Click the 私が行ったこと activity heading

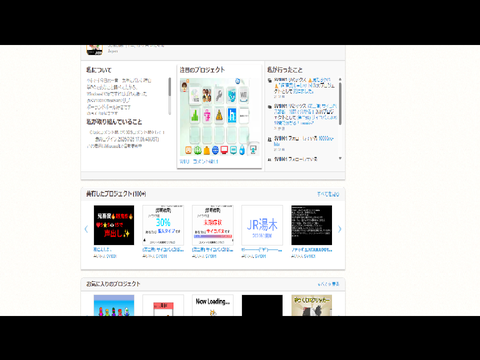click(x=285, y=70)
